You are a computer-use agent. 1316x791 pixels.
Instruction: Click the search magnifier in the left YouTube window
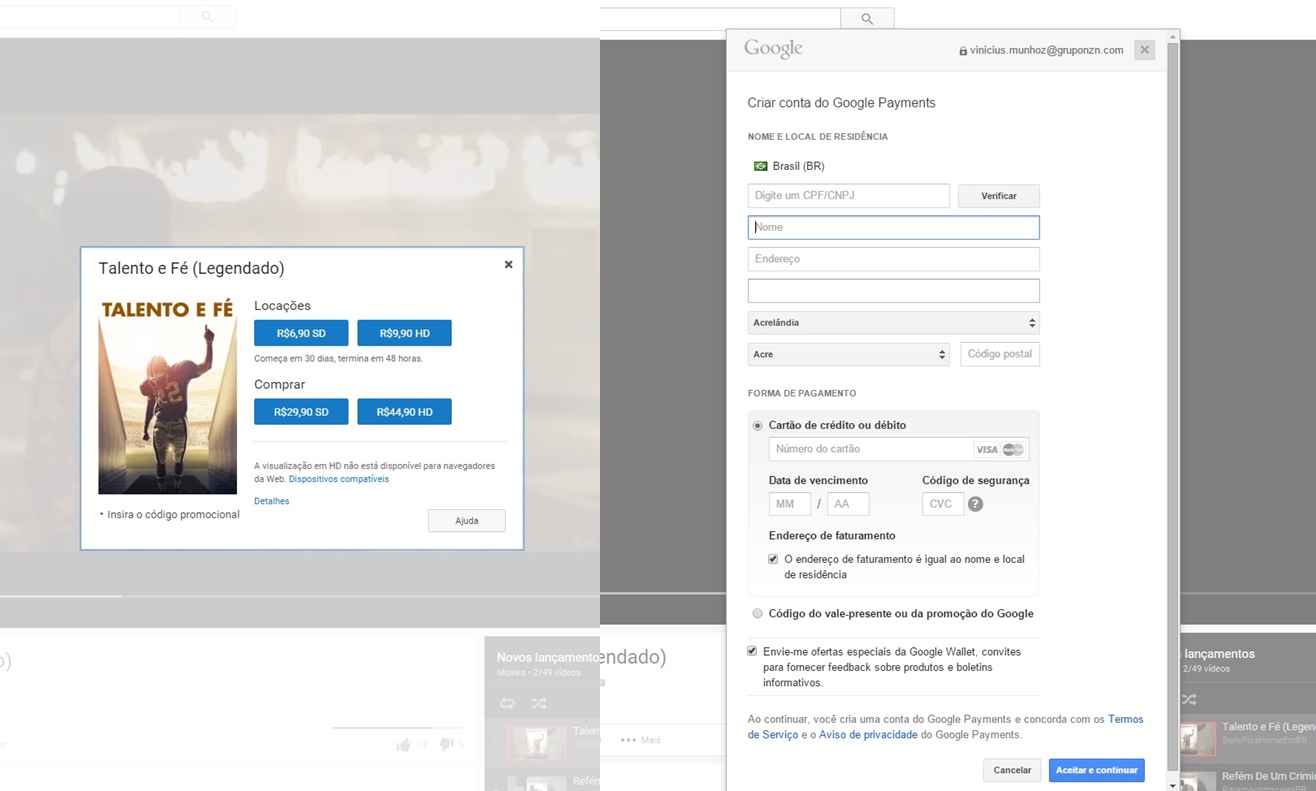[x=207, y=17]
